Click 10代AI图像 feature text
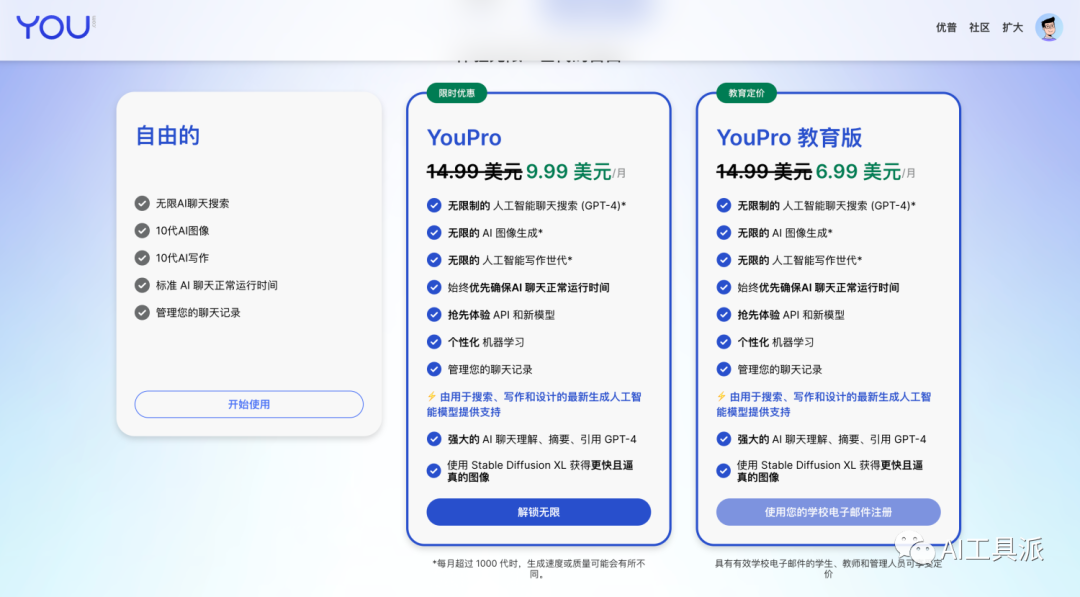This screenshot has width=1080, height=597. pos(183,231)
